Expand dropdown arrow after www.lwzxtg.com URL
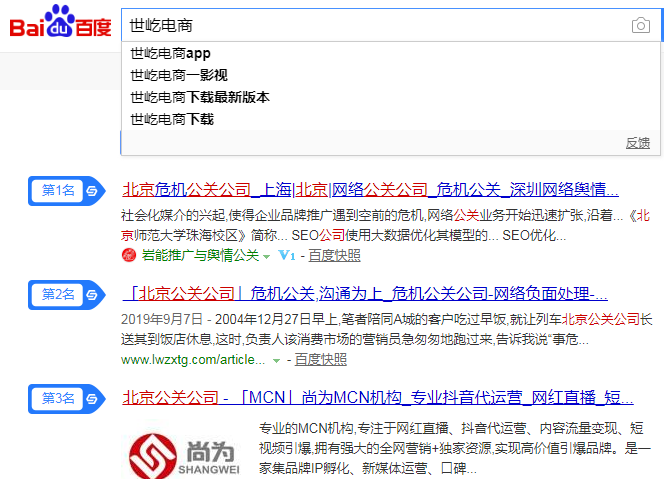 (277, 361)
